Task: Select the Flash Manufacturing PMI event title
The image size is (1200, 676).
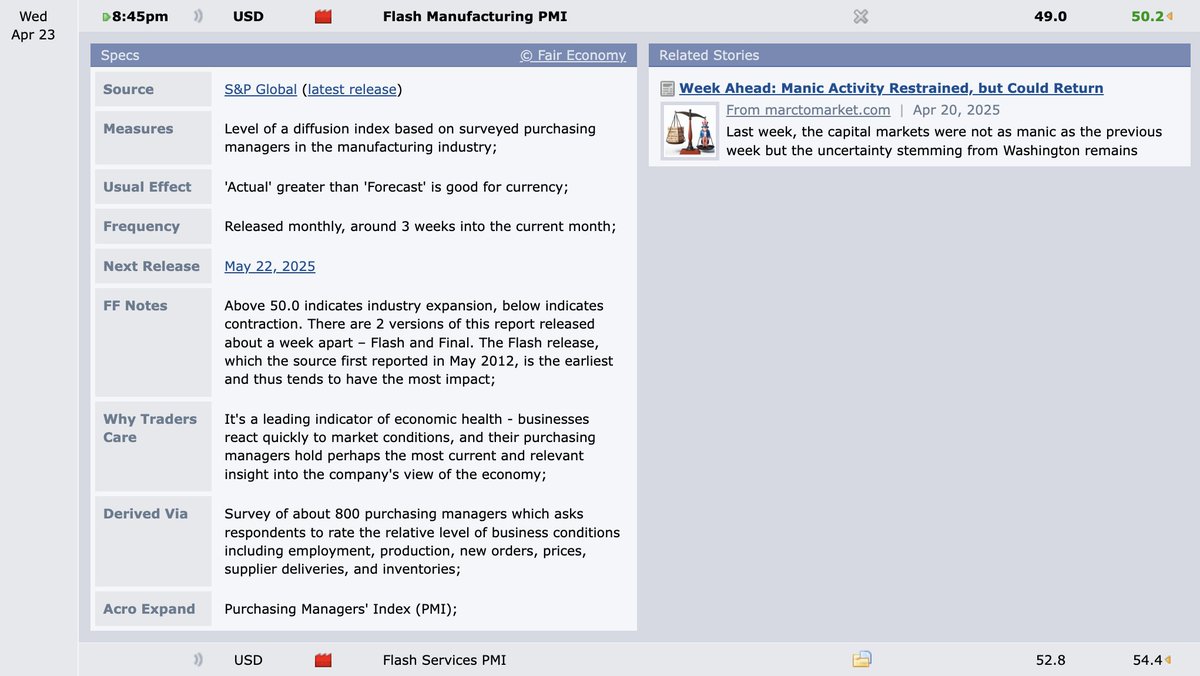Action: click(x=475, y=16)
